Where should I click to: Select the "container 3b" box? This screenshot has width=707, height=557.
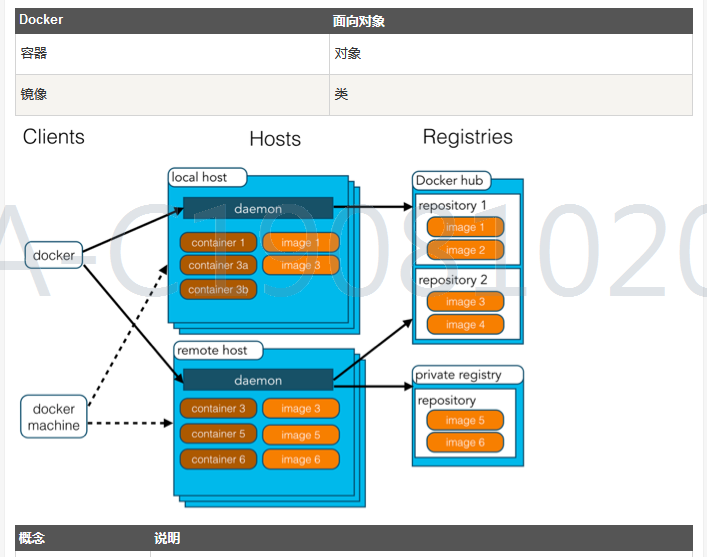pos(218,290)
